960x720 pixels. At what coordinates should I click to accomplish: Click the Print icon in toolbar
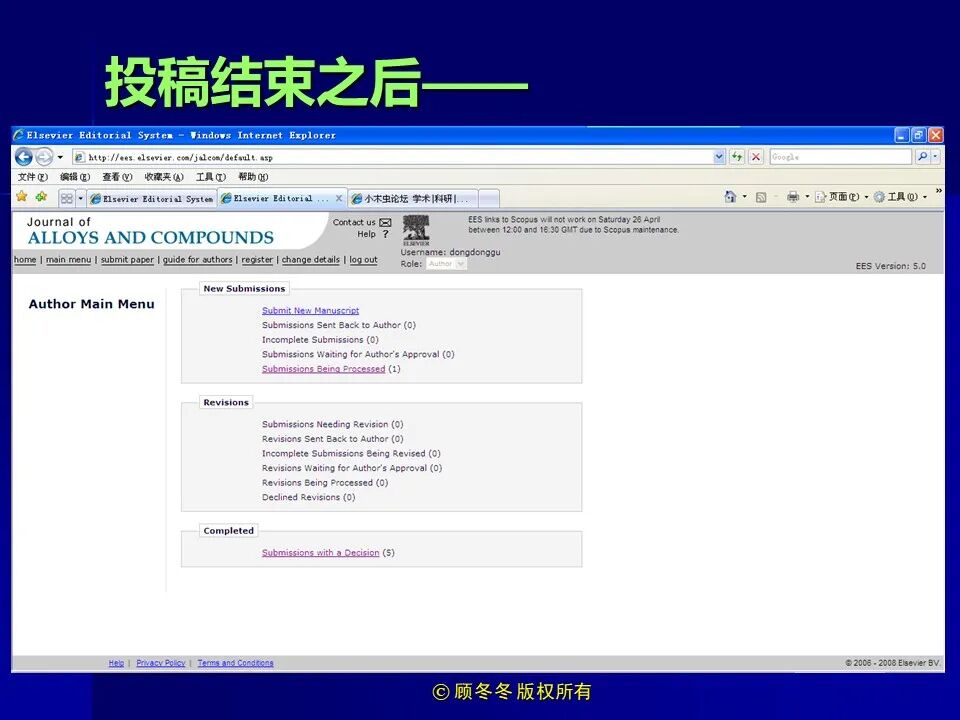point(793,197)
